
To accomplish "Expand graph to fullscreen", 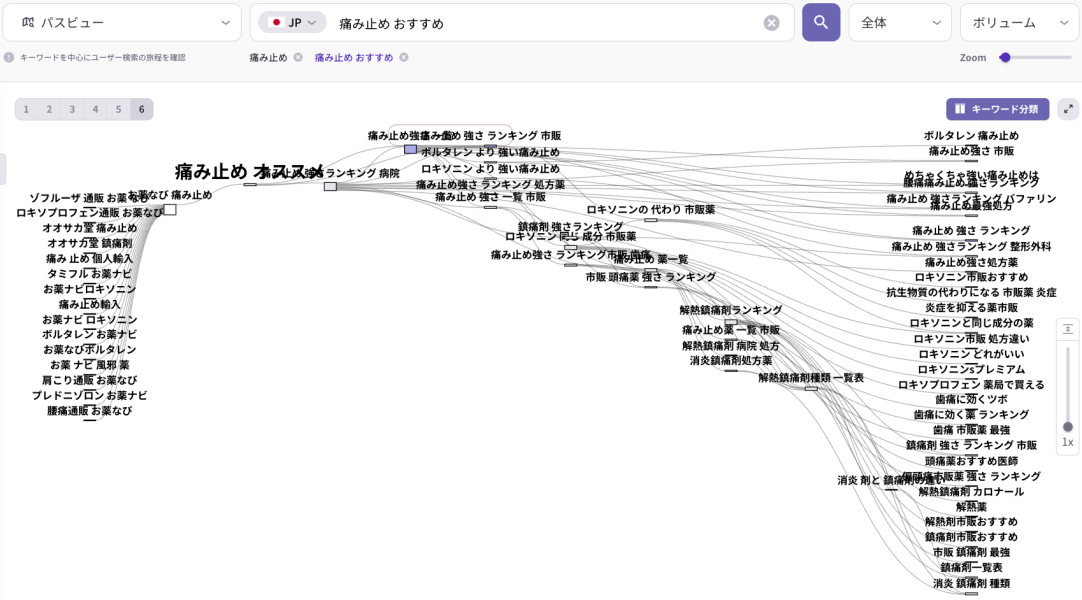I will (x=1068, y=109).
